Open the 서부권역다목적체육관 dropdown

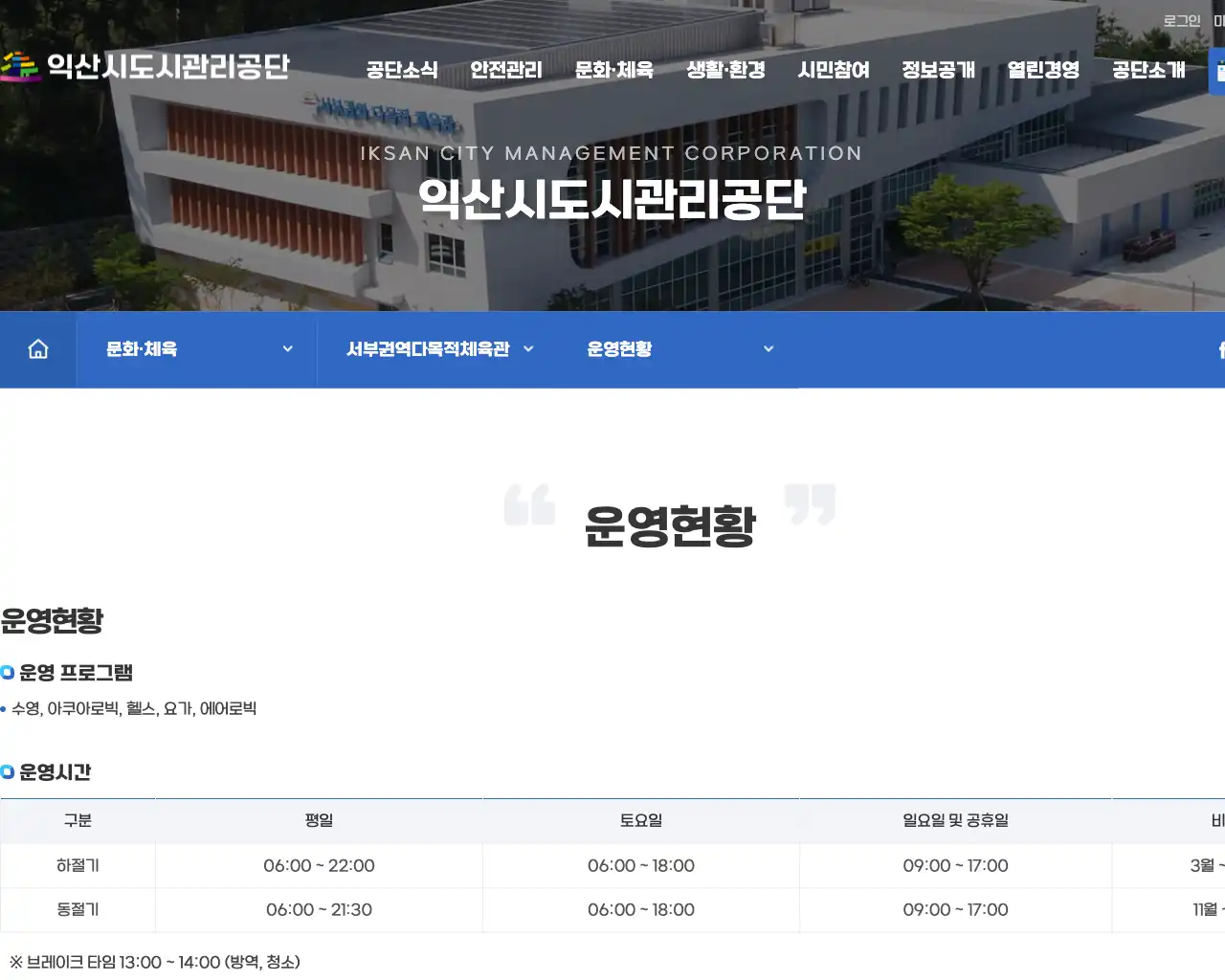pos(529,349)
